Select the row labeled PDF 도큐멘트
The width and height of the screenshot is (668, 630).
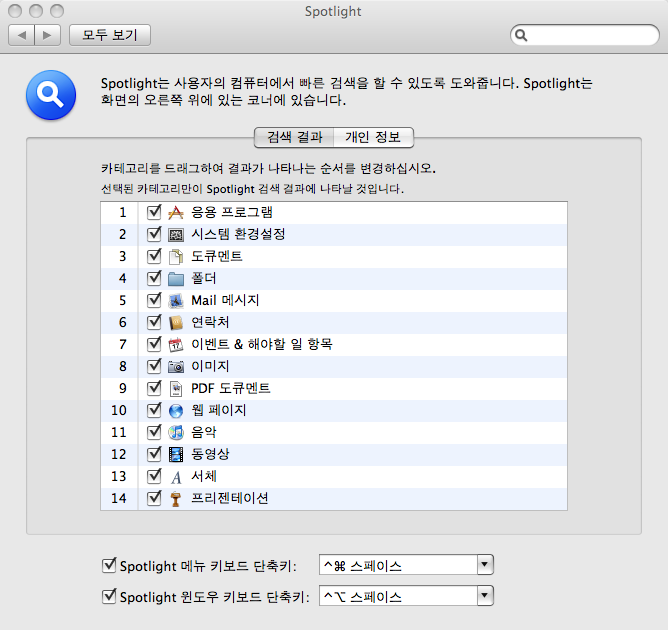tap(334, 388)
